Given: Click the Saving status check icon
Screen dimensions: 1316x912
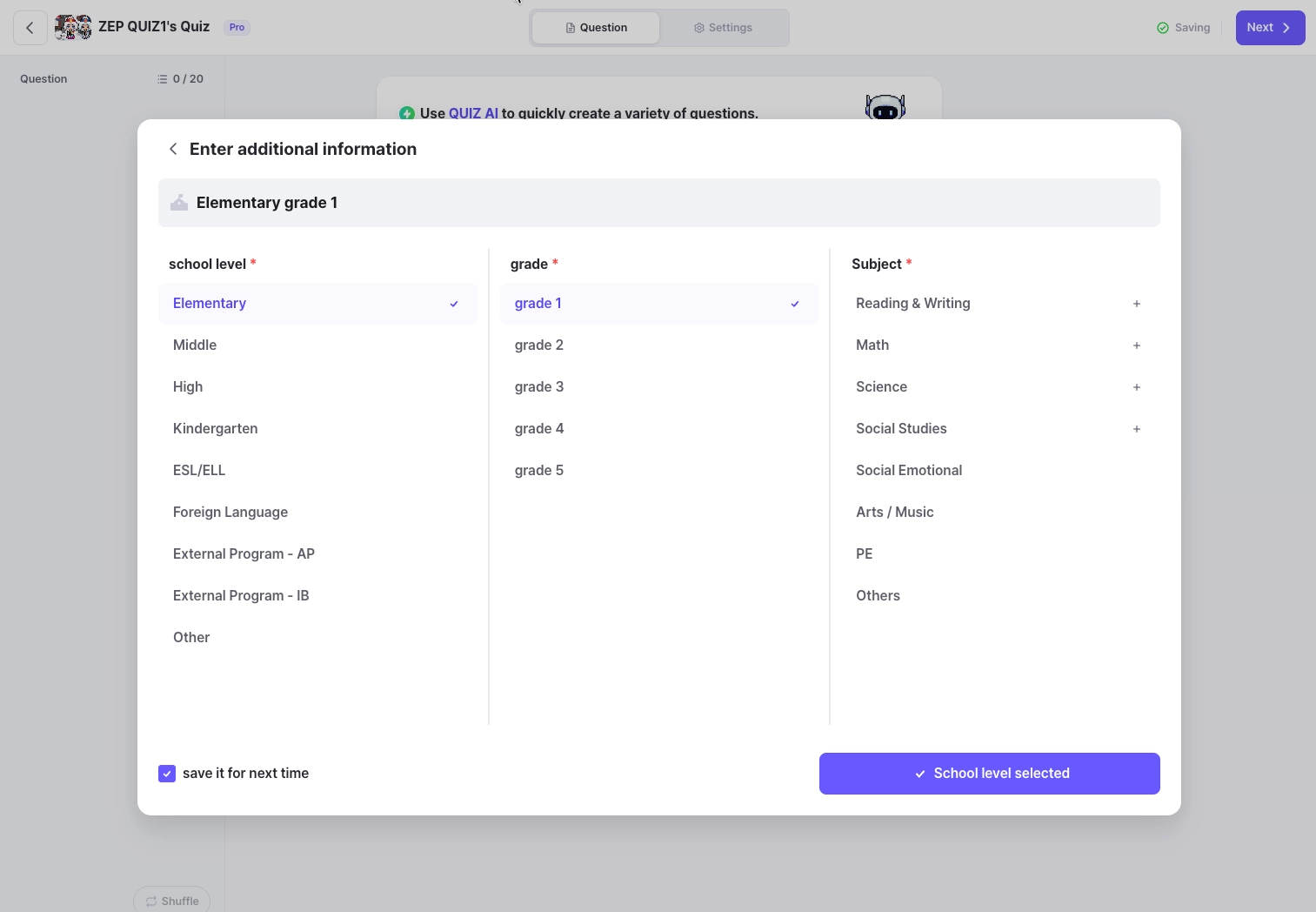Looking at the screenshot, I should coord(1163,28).
